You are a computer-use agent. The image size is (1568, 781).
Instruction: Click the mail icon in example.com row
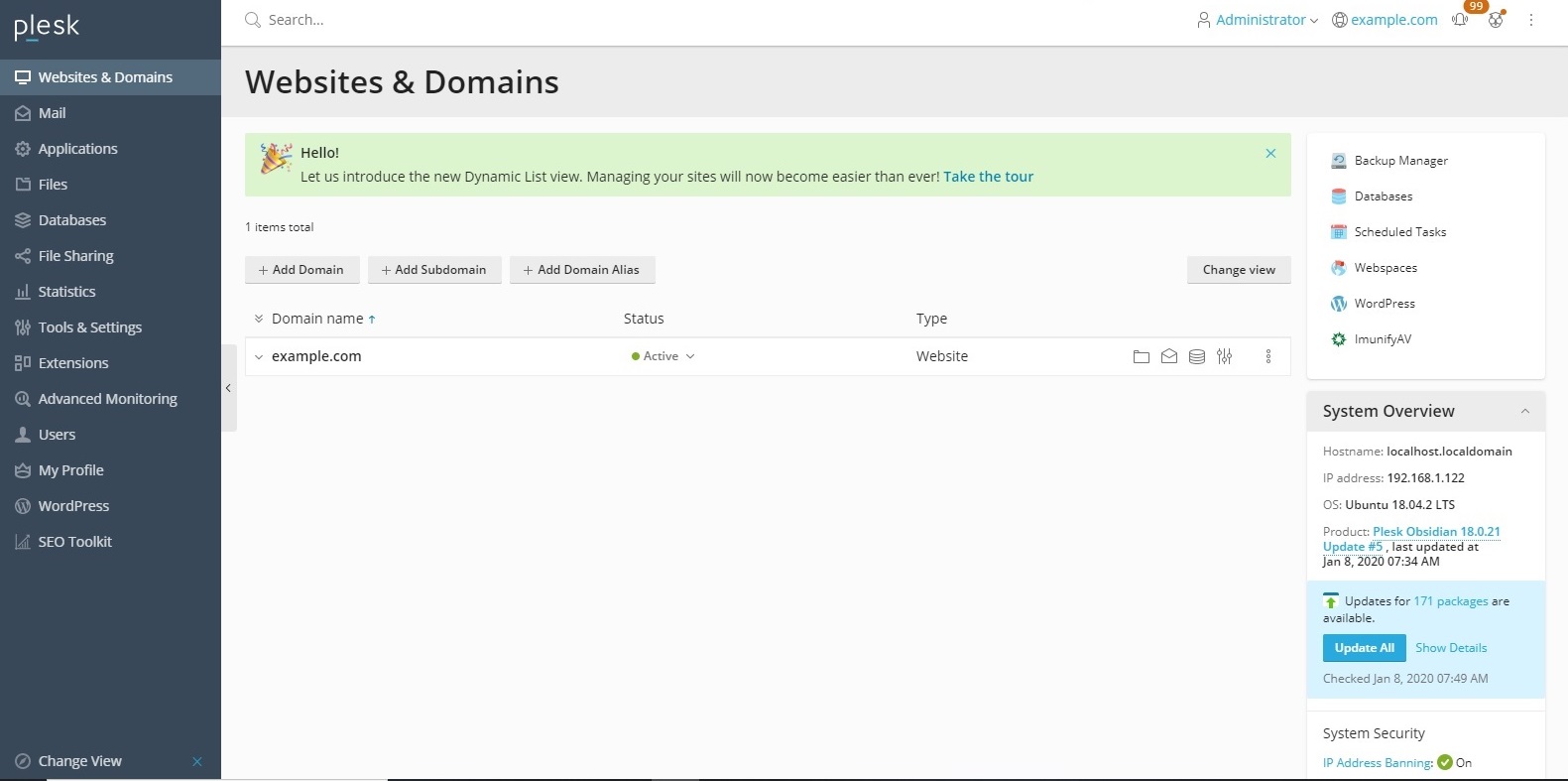(1169, 356)
